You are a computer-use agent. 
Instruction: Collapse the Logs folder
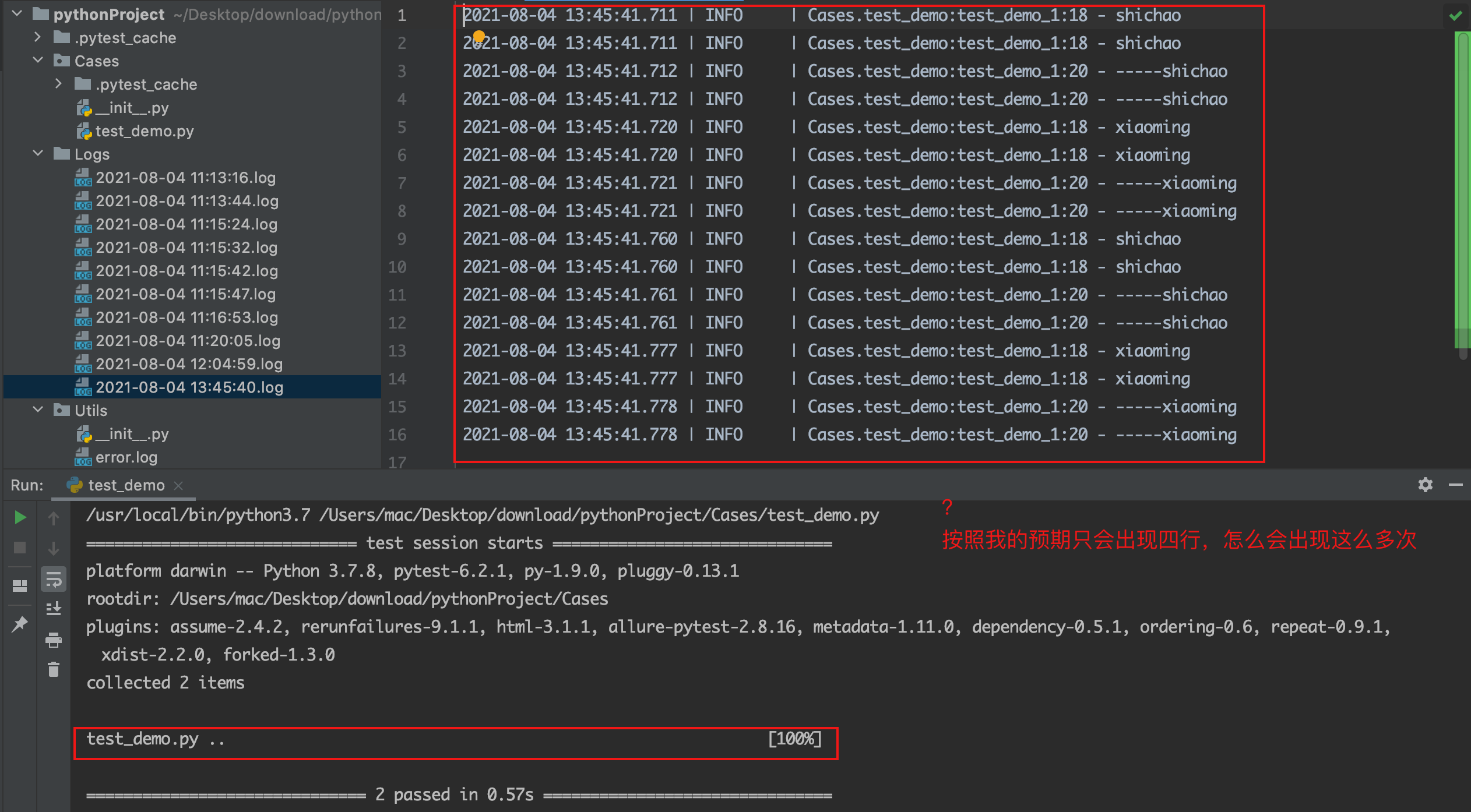38,154
